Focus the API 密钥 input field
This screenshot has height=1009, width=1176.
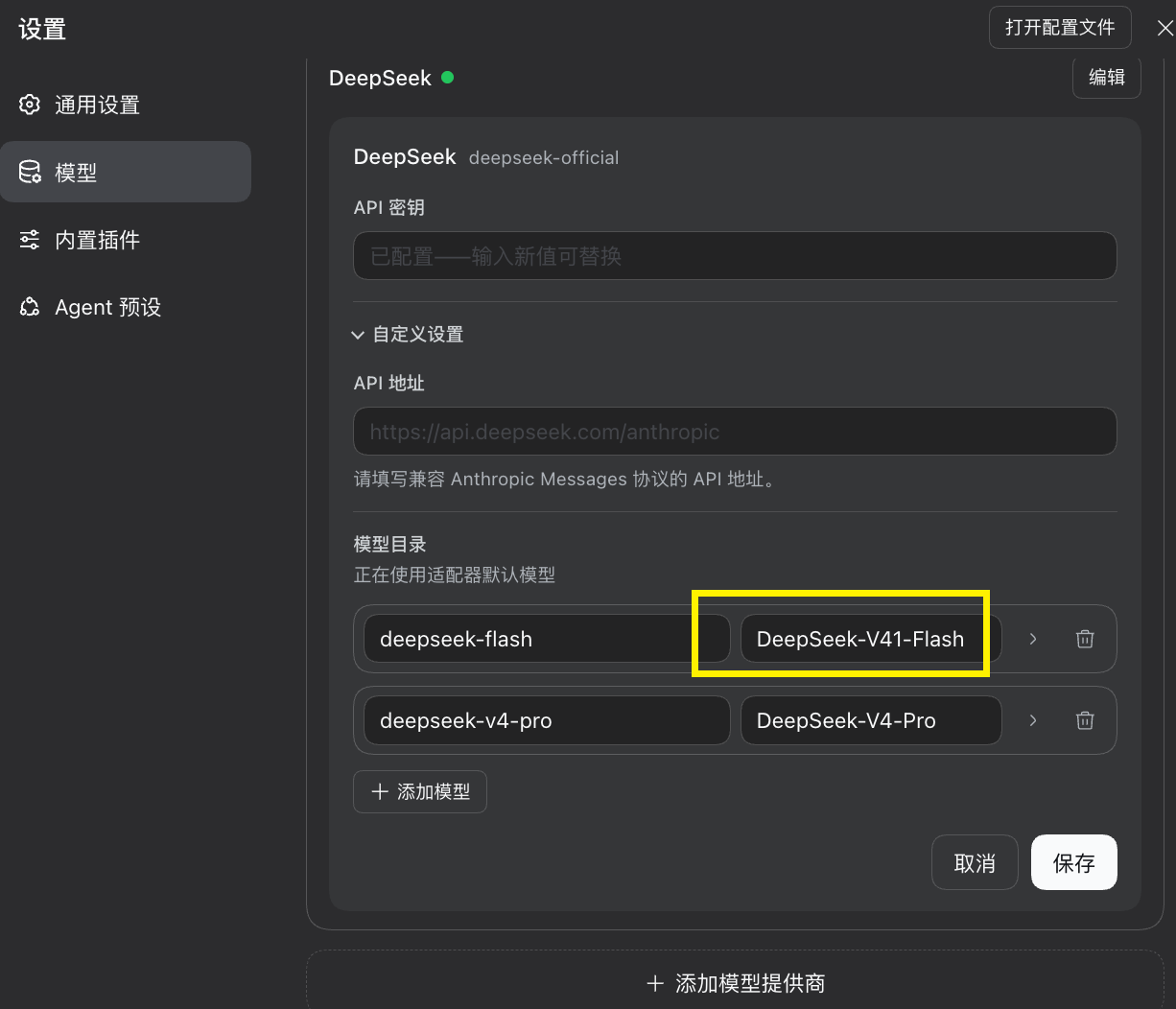[735, 256]
